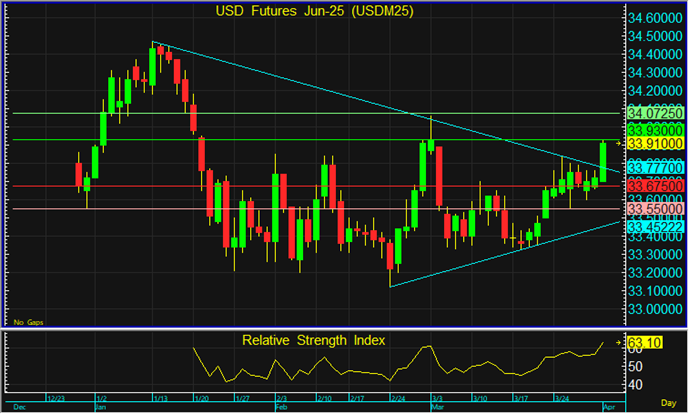Click the red 33.67500 level label
689x414 pixels.
(x=655, y=186)
